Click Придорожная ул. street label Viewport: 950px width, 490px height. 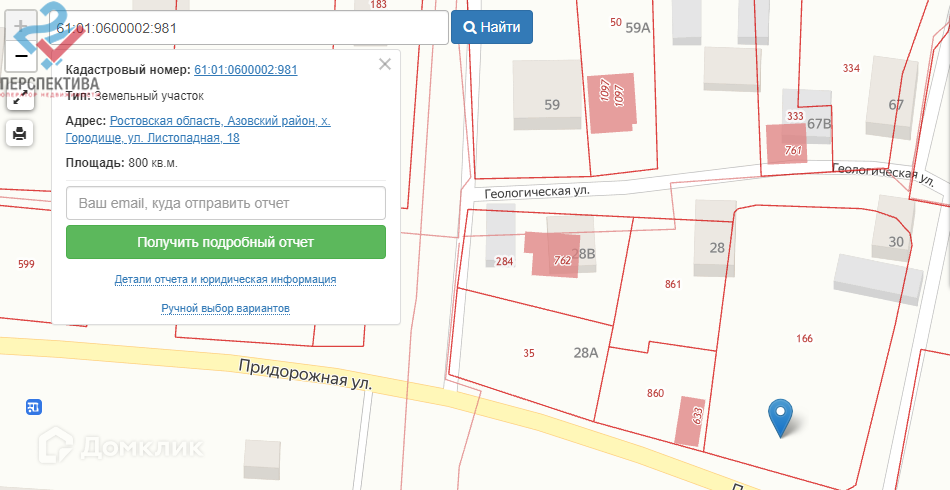point(305,374)
